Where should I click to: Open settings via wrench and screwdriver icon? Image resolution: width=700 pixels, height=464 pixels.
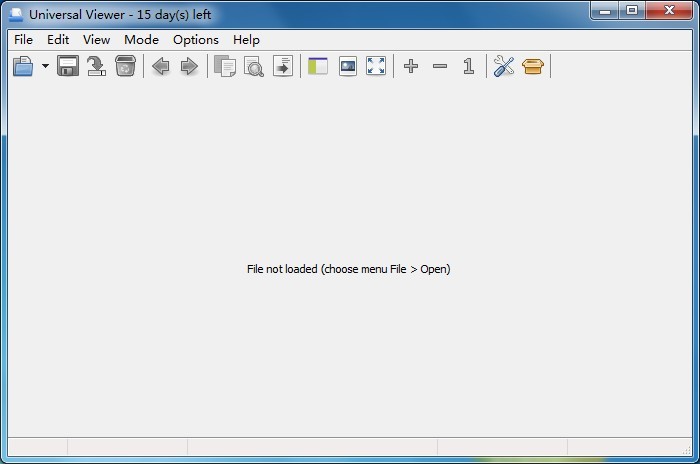click(x=504, y=67)
